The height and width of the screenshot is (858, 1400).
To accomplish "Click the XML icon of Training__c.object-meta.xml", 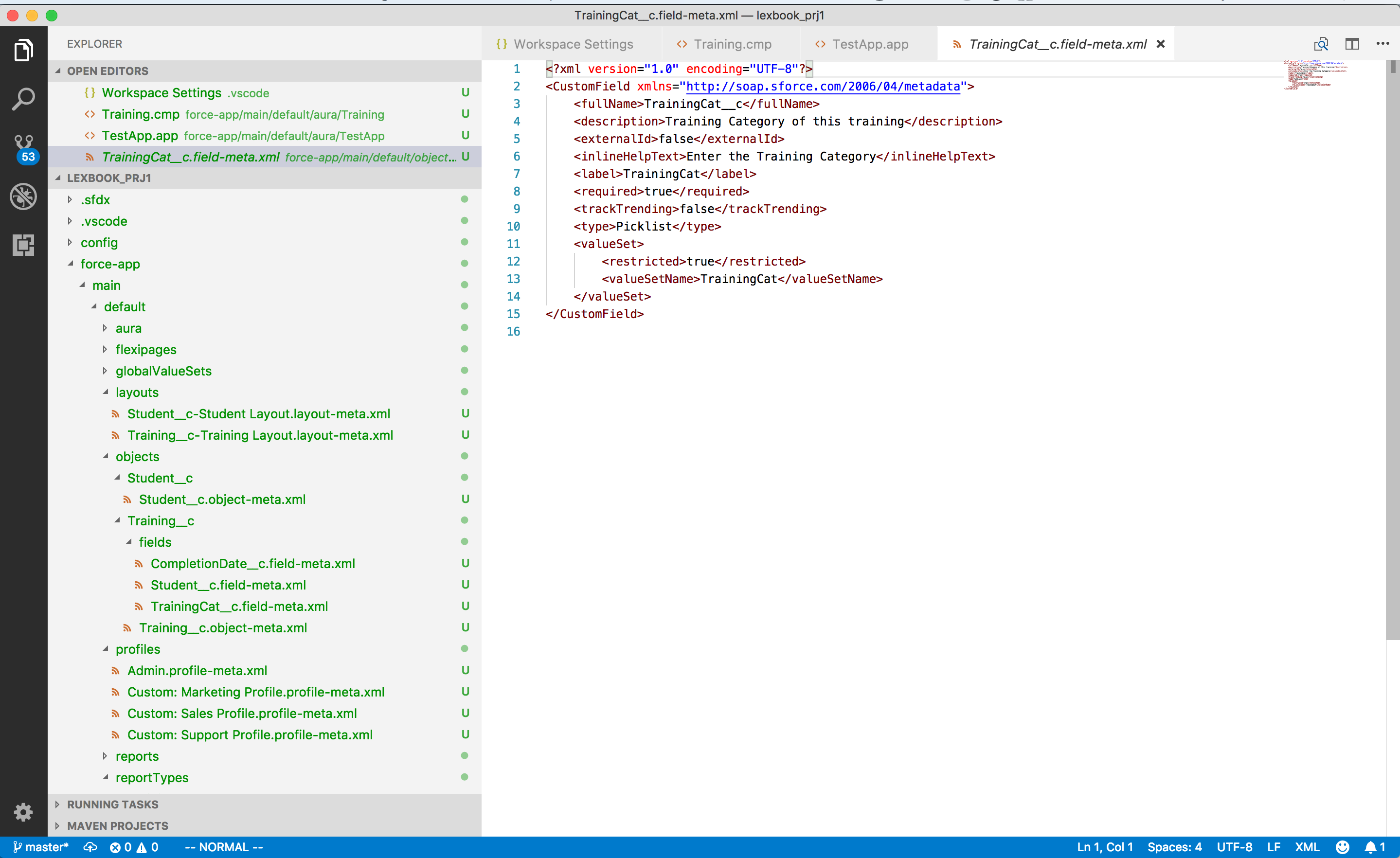I will (x=127, y=628).
